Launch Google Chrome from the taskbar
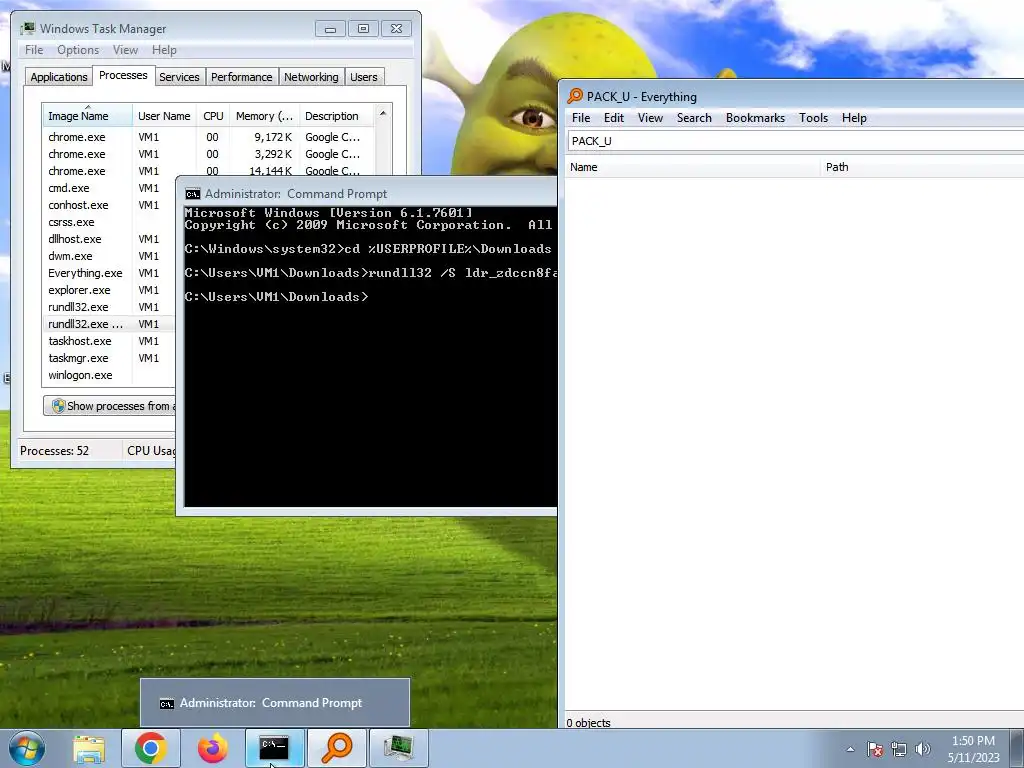 tap(151, 748)
